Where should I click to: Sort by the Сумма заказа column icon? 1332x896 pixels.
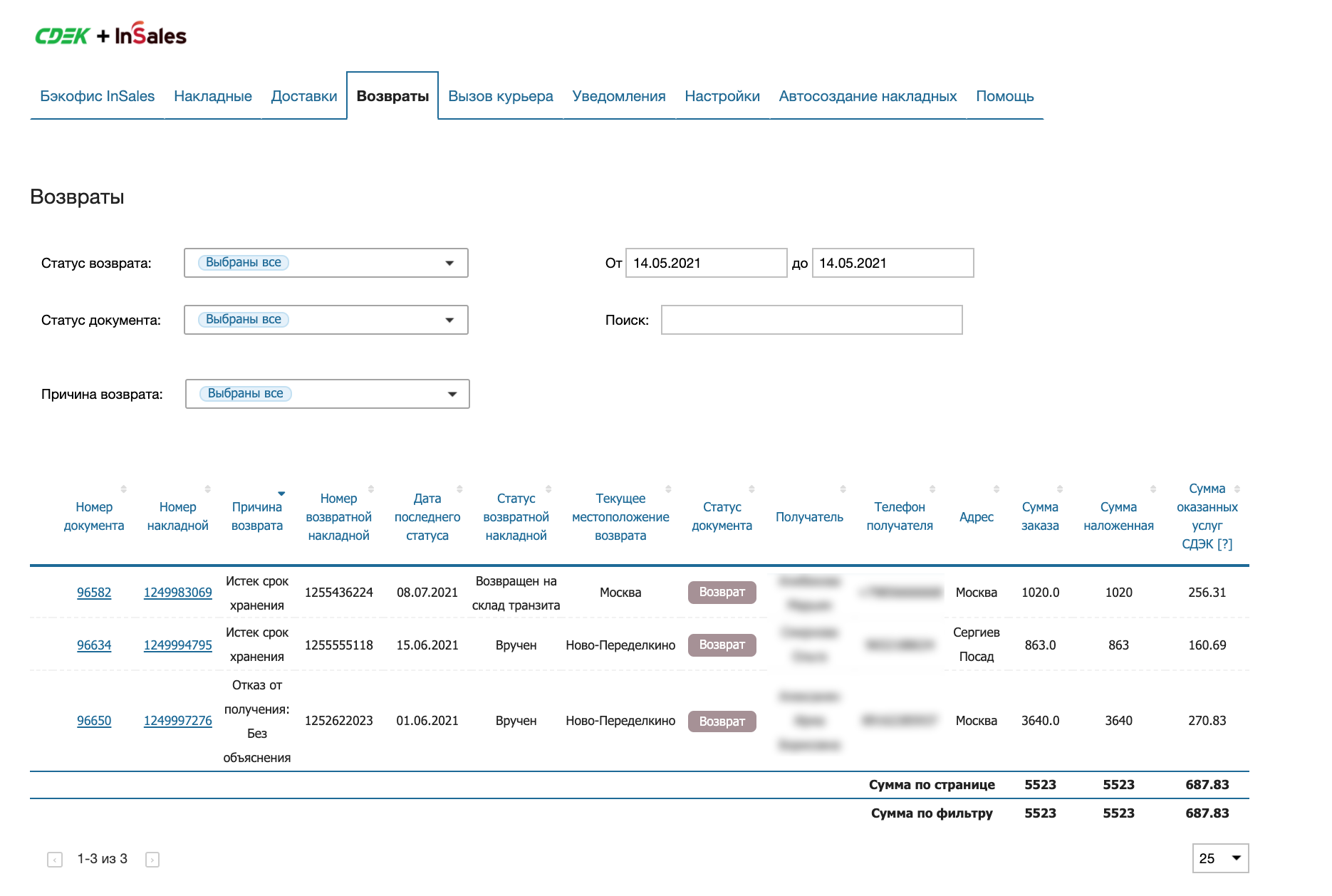(1060, 489)
